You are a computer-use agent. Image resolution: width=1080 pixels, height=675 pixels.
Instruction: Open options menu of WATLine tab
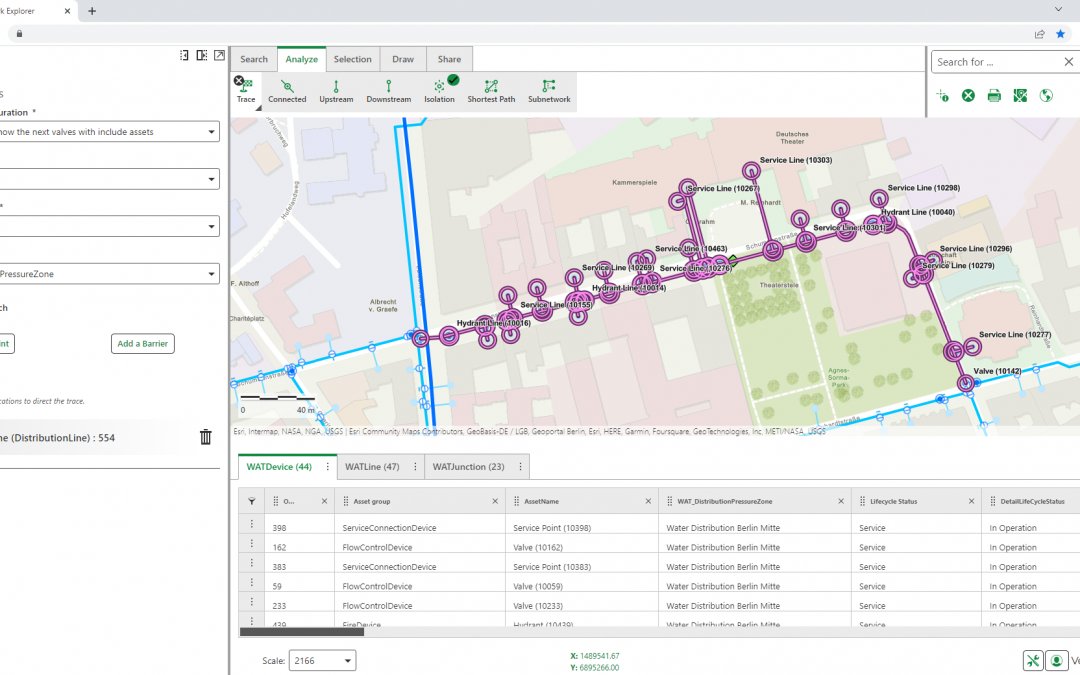coord(415,466)
